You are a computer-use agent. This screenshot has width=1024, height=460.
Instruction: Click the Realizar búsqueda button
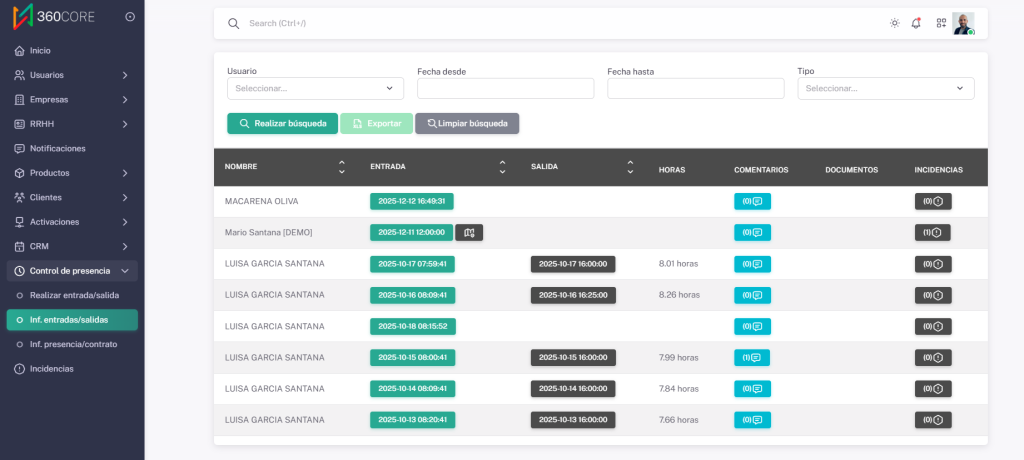coord(282,123)
